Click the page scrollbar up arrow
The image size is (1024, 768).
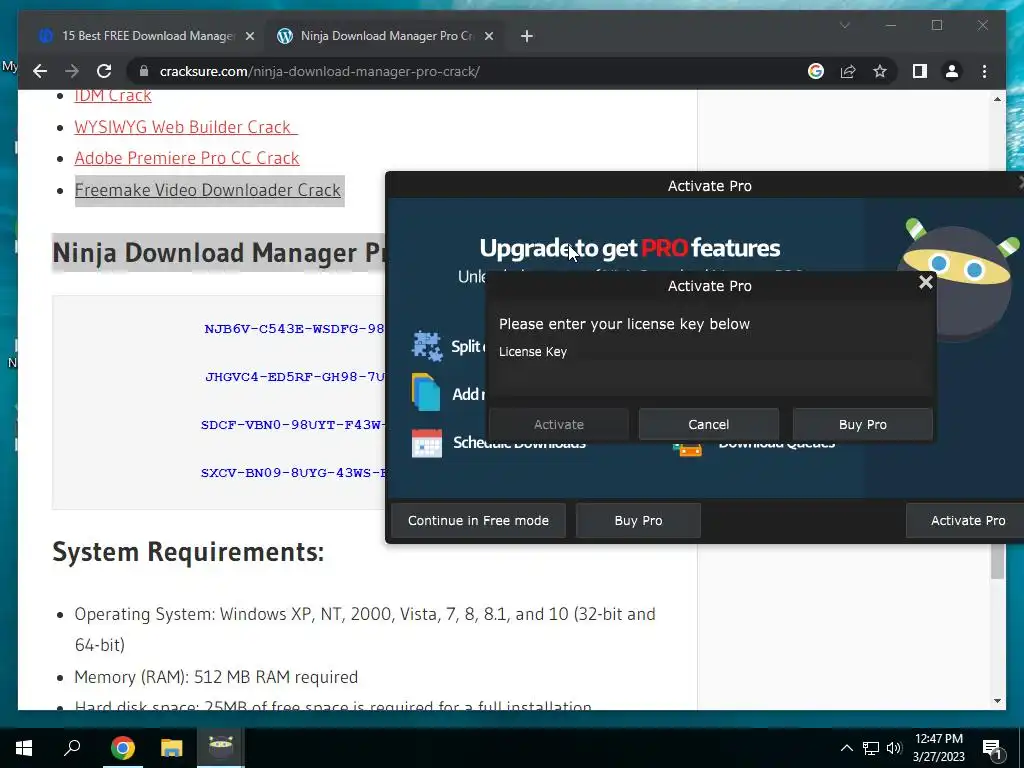(997, 99)
